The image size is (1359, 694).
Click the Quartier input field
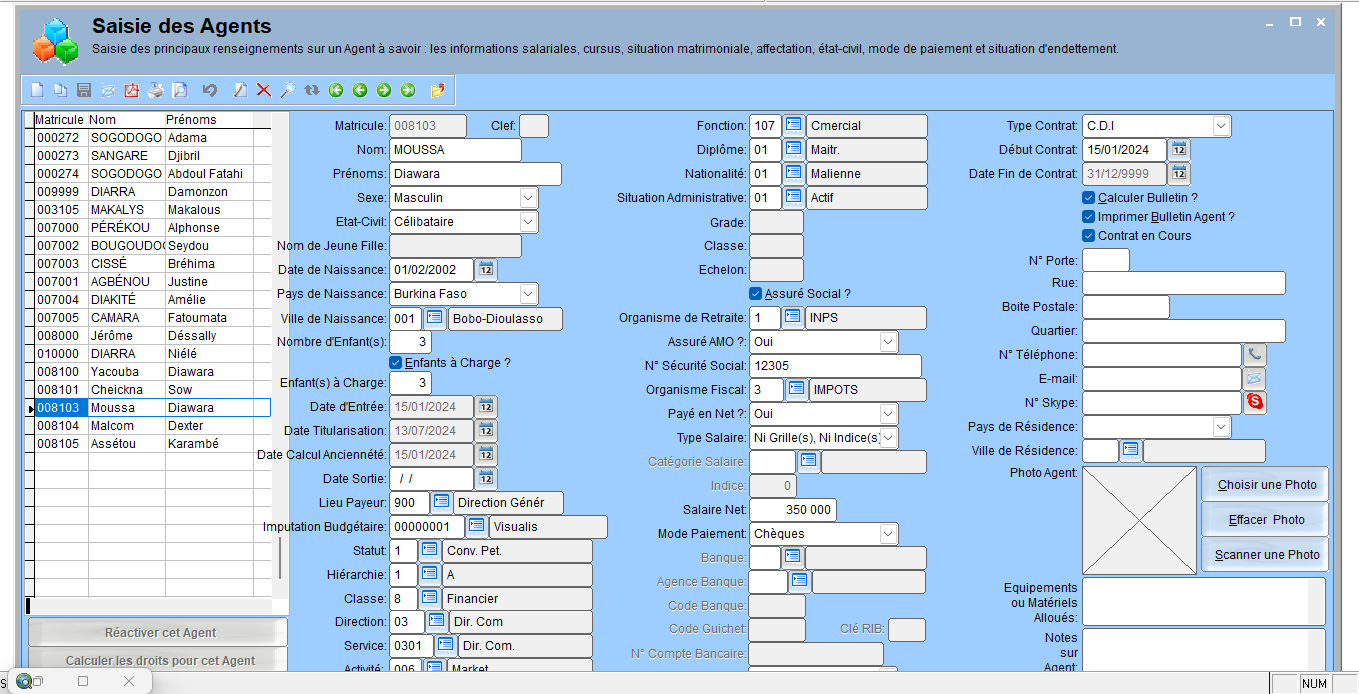pos(1184,331)
